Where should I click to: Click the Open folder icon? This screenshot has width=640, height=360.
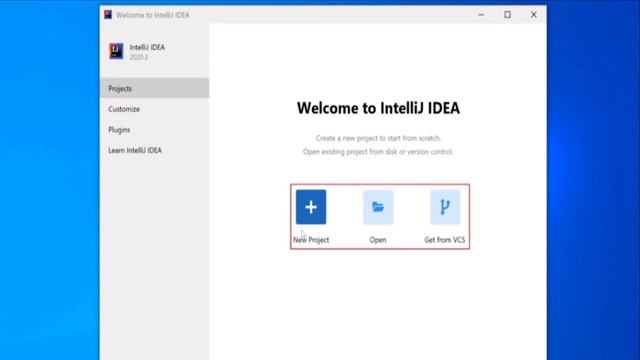coord(378,207)
